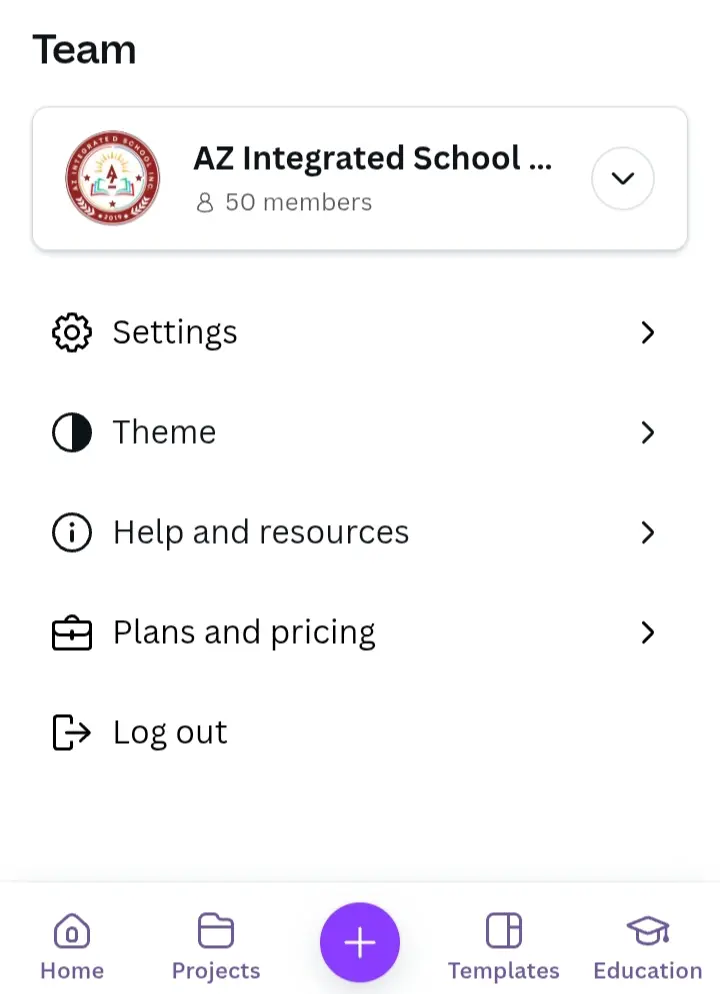720x994 pixels.
Task: Open Theme via its chevron arrow
Action: (647, 432)
